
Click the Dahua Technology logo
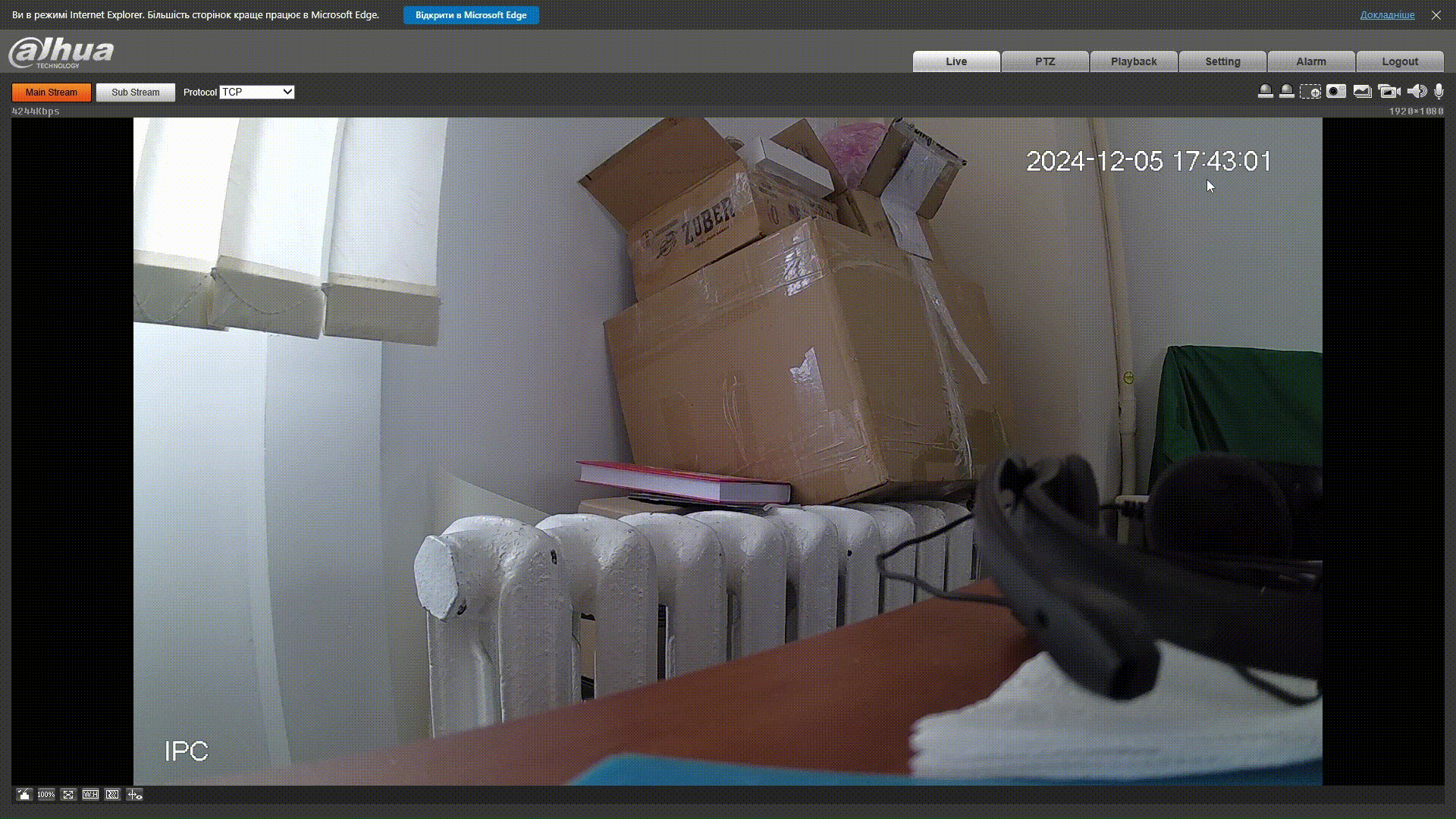point(61,52)
